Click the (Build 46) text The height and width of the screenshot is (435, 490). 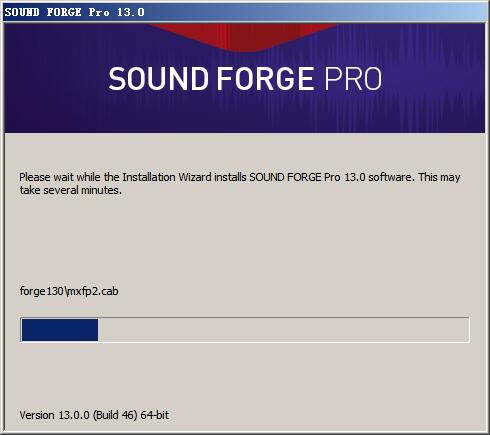click(x=115, y=415)
